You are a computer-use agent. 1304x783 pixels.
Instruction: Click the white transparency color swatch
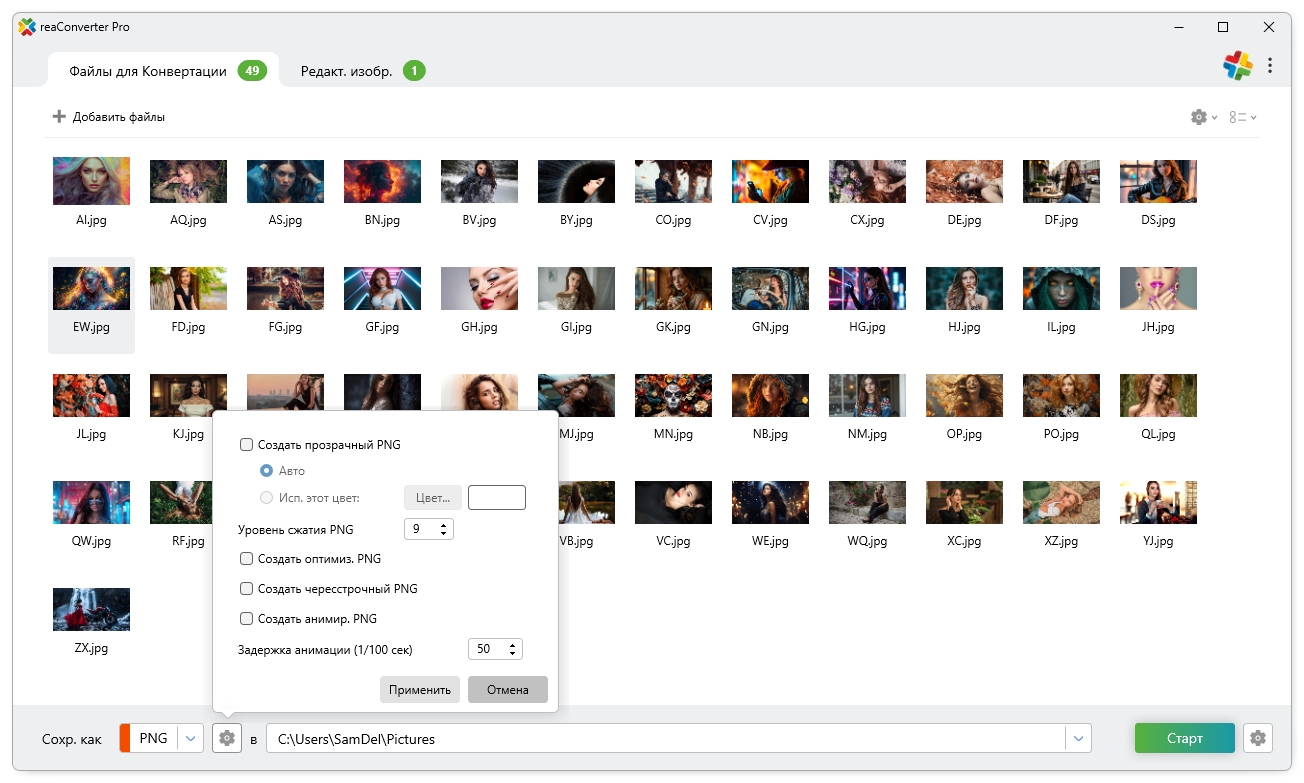point(496,498)
